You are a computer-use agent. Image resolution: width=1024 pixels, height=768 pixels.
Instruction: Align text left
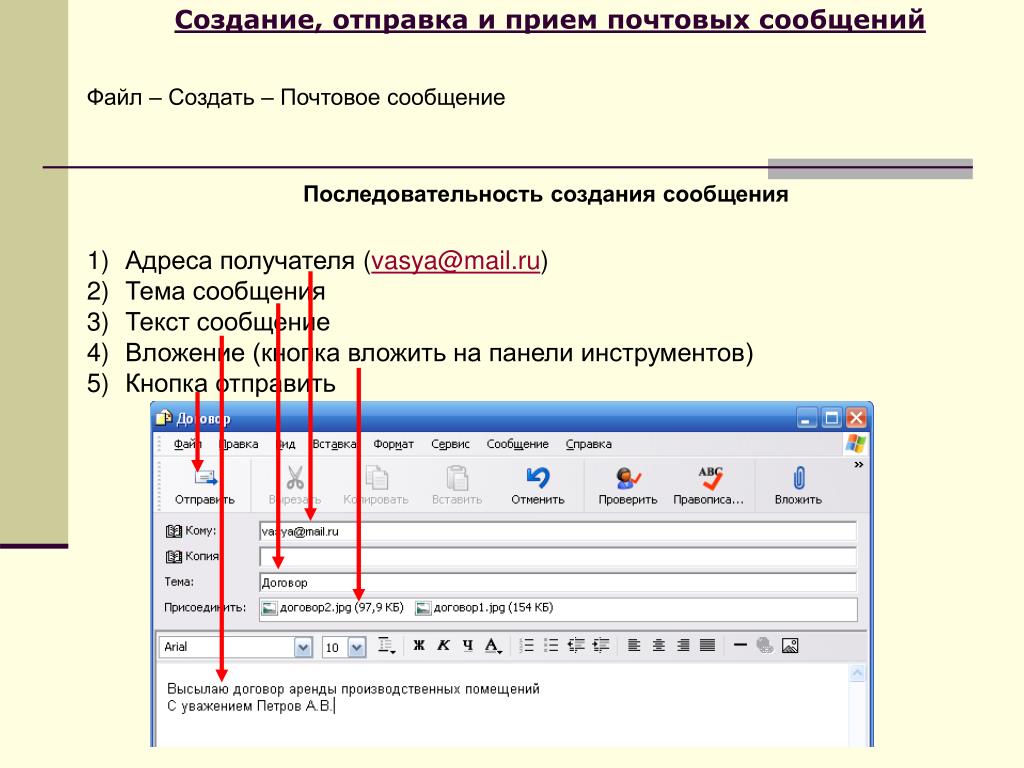tap(633, 646)
